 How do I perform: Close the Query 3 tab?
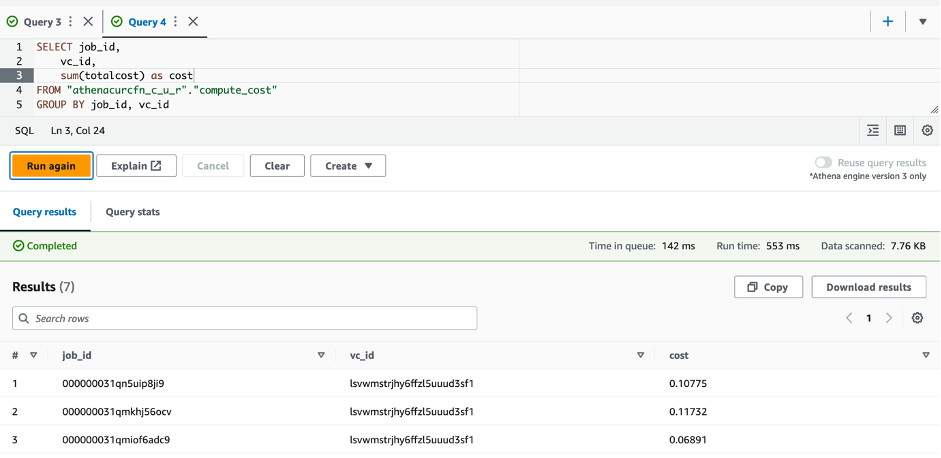tap(88, 21)
